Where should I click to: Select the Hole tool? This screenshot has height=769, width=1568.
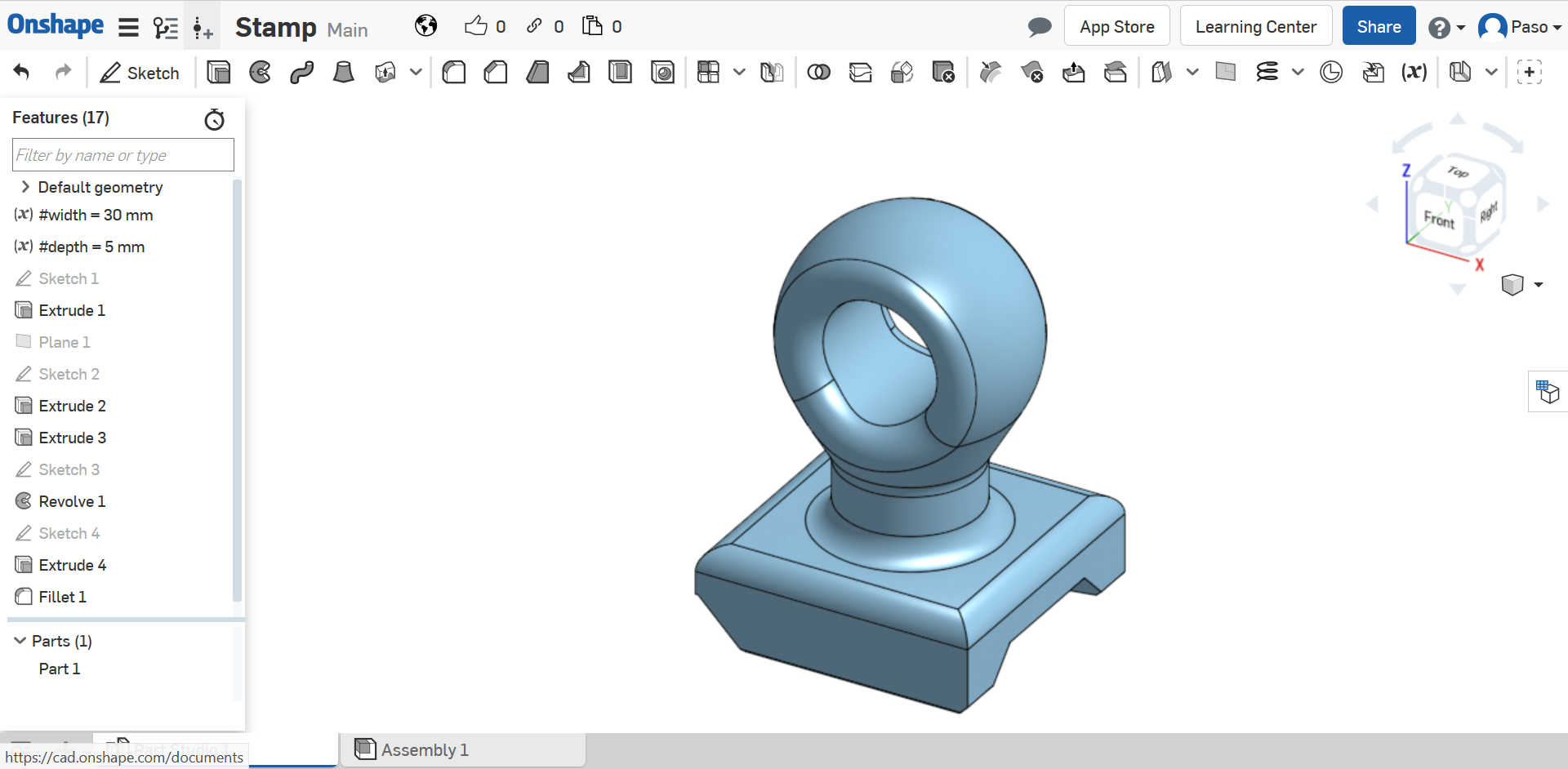(x=662, y=73)
